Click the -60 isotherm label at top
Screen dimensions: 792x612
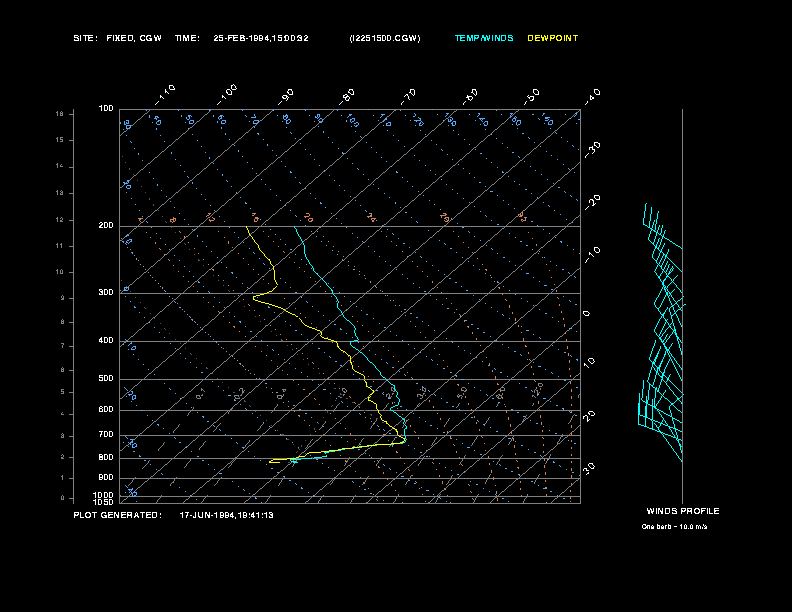[x=470, y=97]
